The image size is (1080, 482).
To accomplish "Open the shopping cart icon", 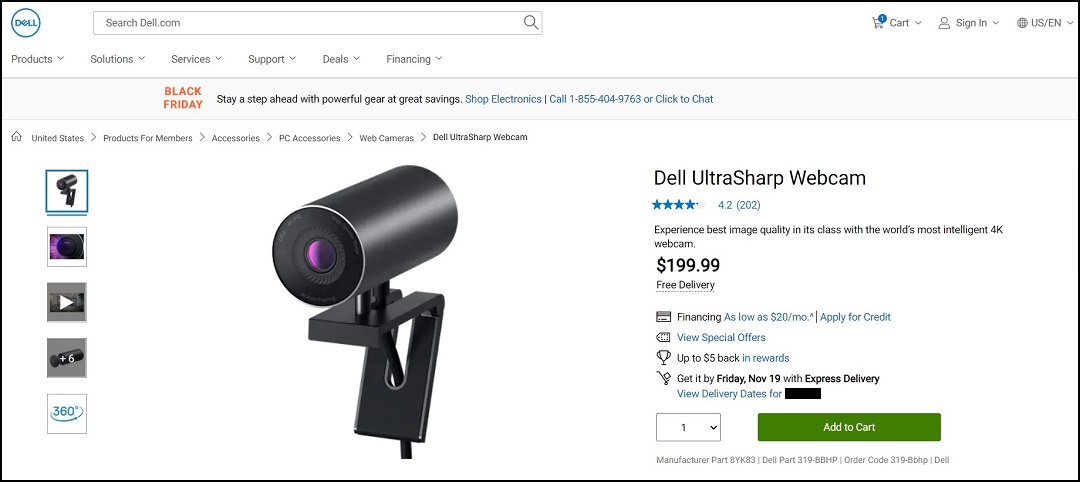I will coord(878,22).
